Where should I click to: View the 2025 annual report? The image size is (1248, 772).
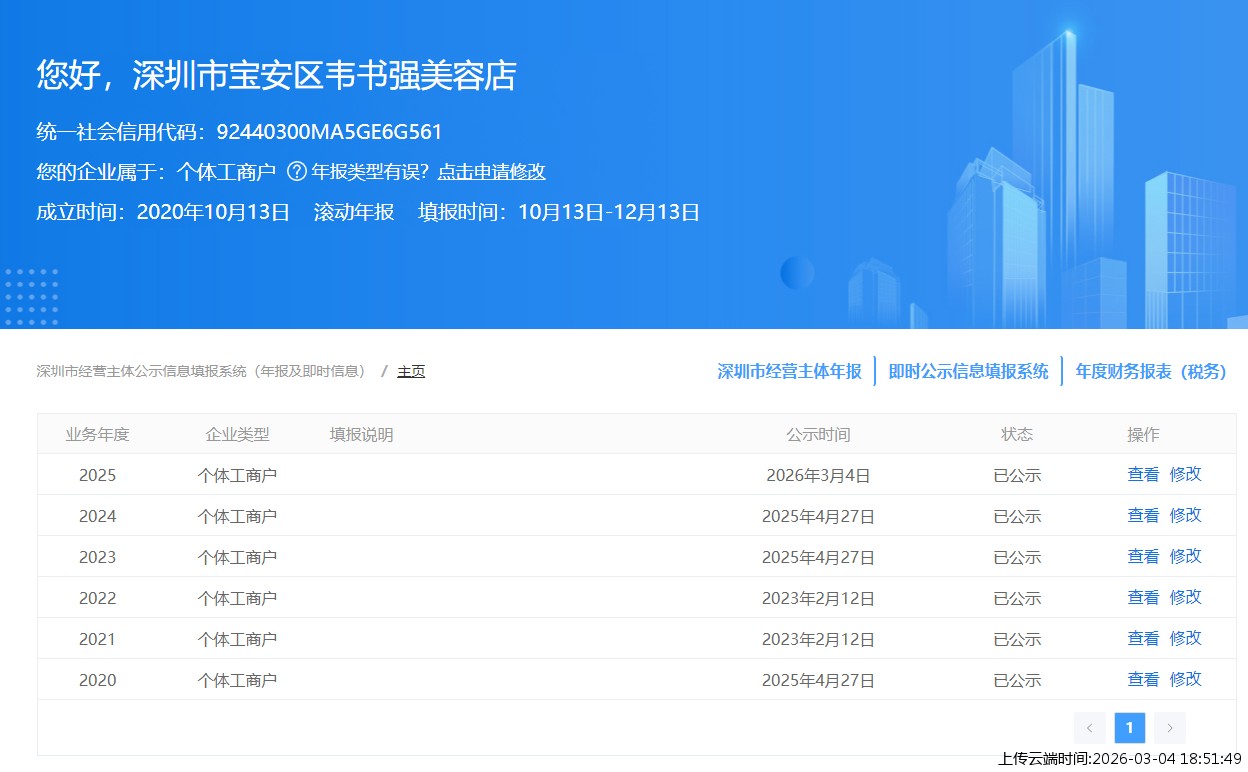[1143, 475]
